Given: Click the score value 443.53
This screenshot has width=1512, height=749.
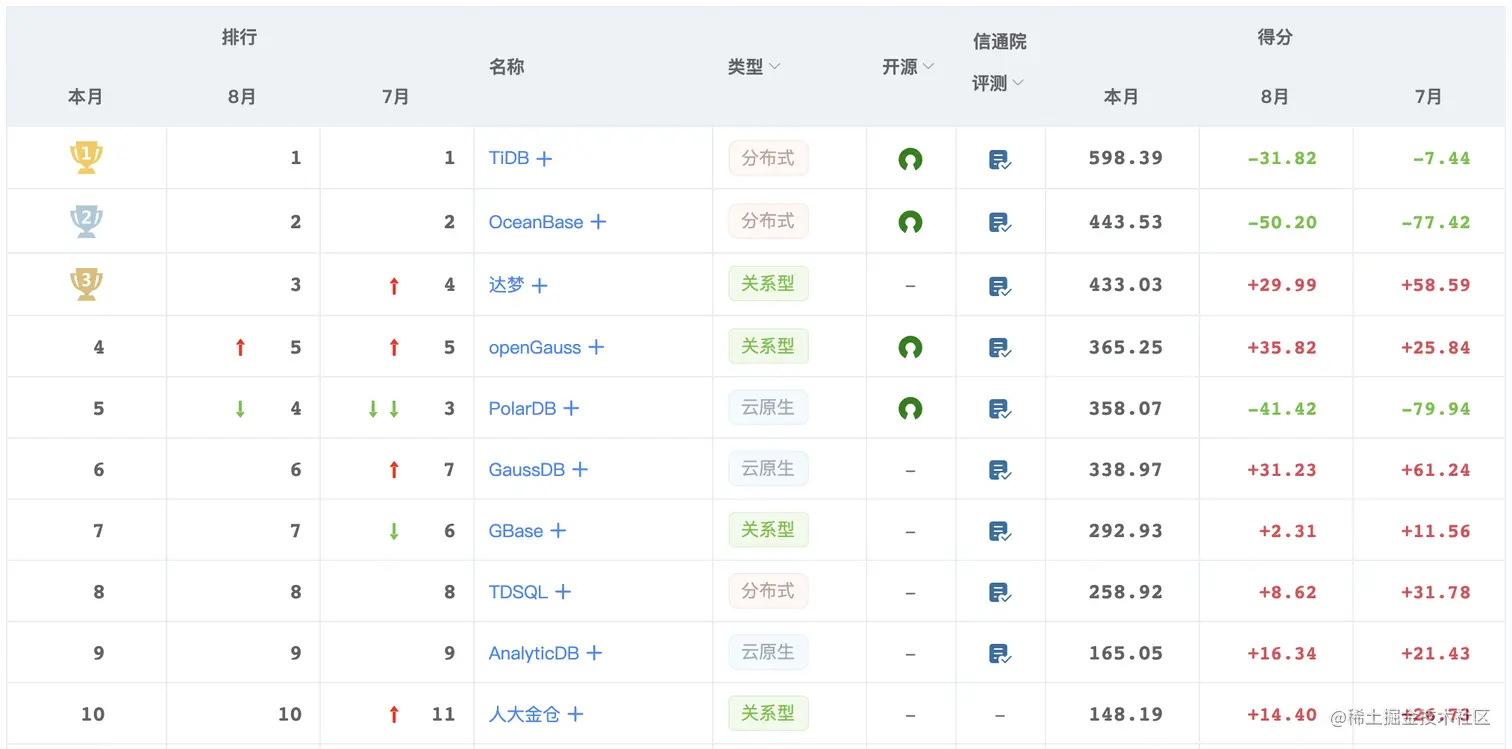Looking at the screenshot, I should [x=1126, y=222].
